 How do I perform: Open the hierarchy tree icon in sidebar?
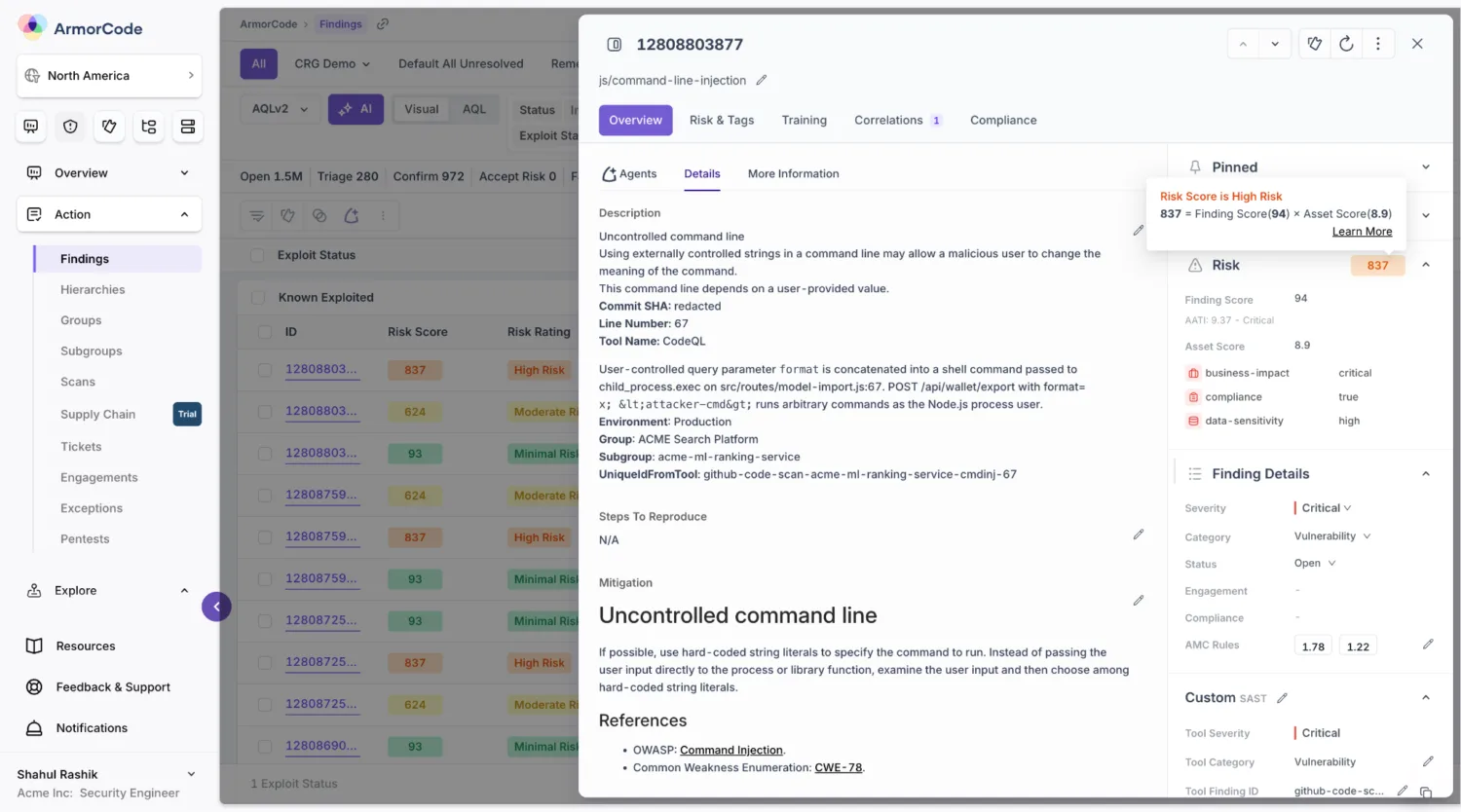148,127
